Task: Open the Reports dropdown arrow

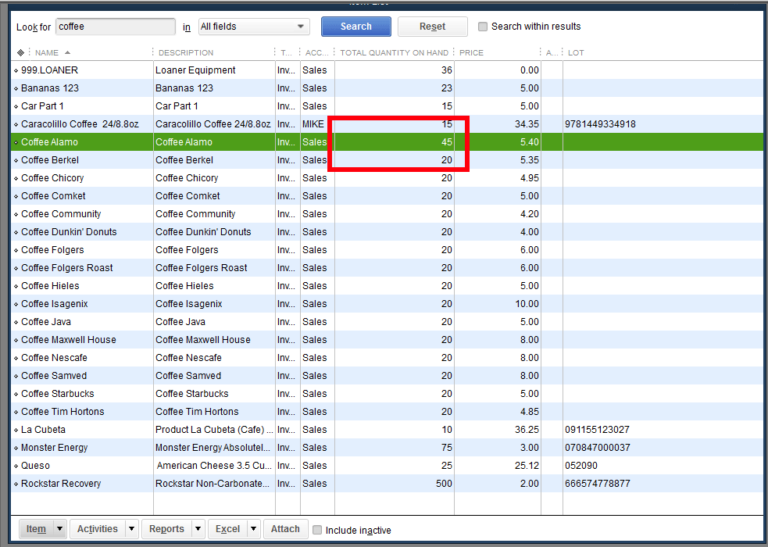Action: click(x=198, y=529)
